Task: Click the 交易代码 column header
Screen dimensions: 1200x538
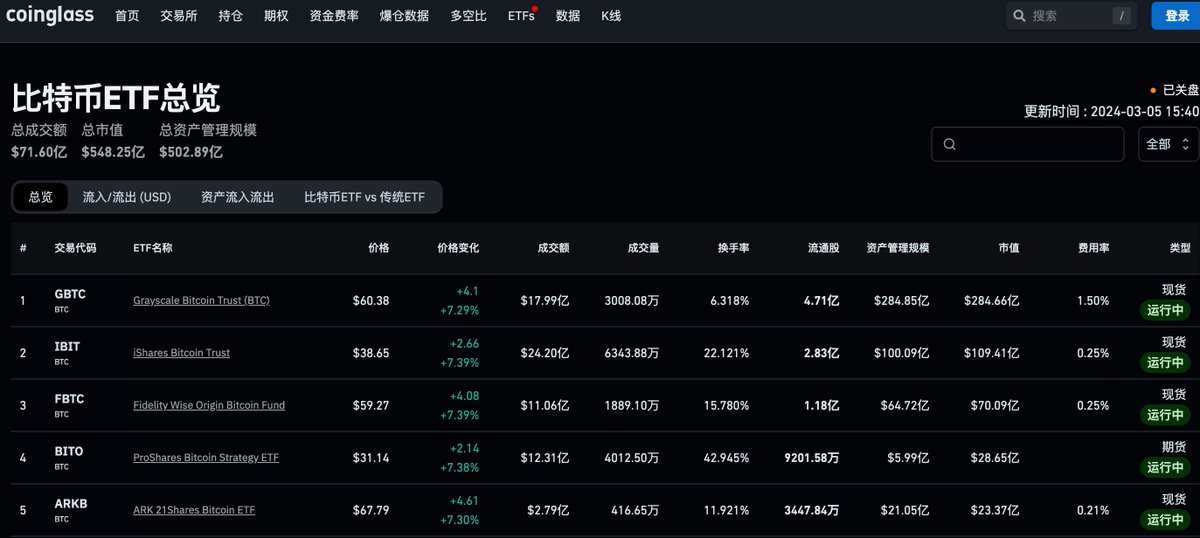Action: (x=75, y=248)
